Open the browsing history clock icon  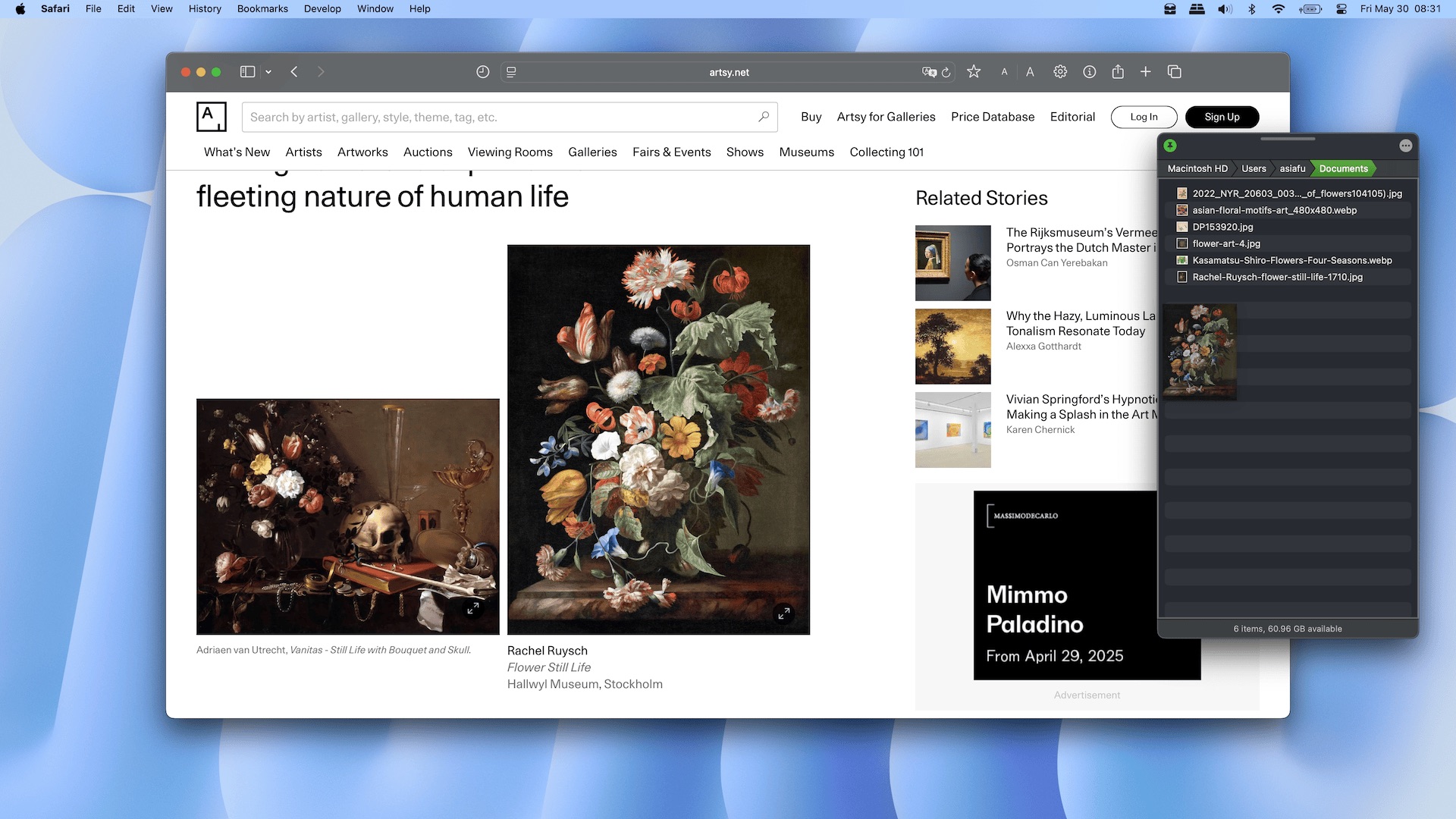[x=483, y=71]
